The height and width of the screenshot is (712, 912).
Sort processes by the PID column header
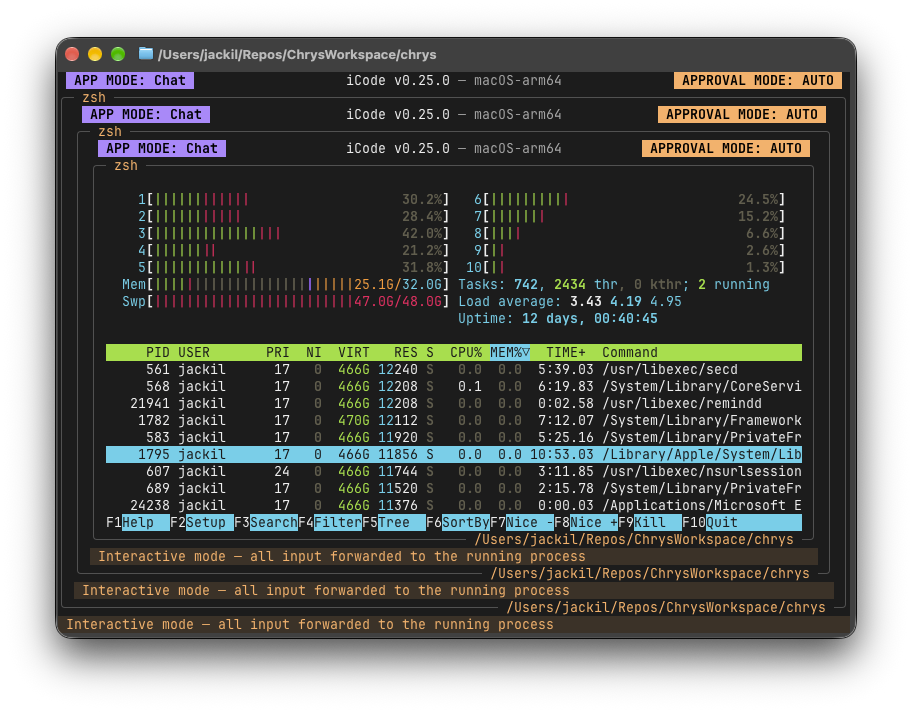click(x=157, y=353)
